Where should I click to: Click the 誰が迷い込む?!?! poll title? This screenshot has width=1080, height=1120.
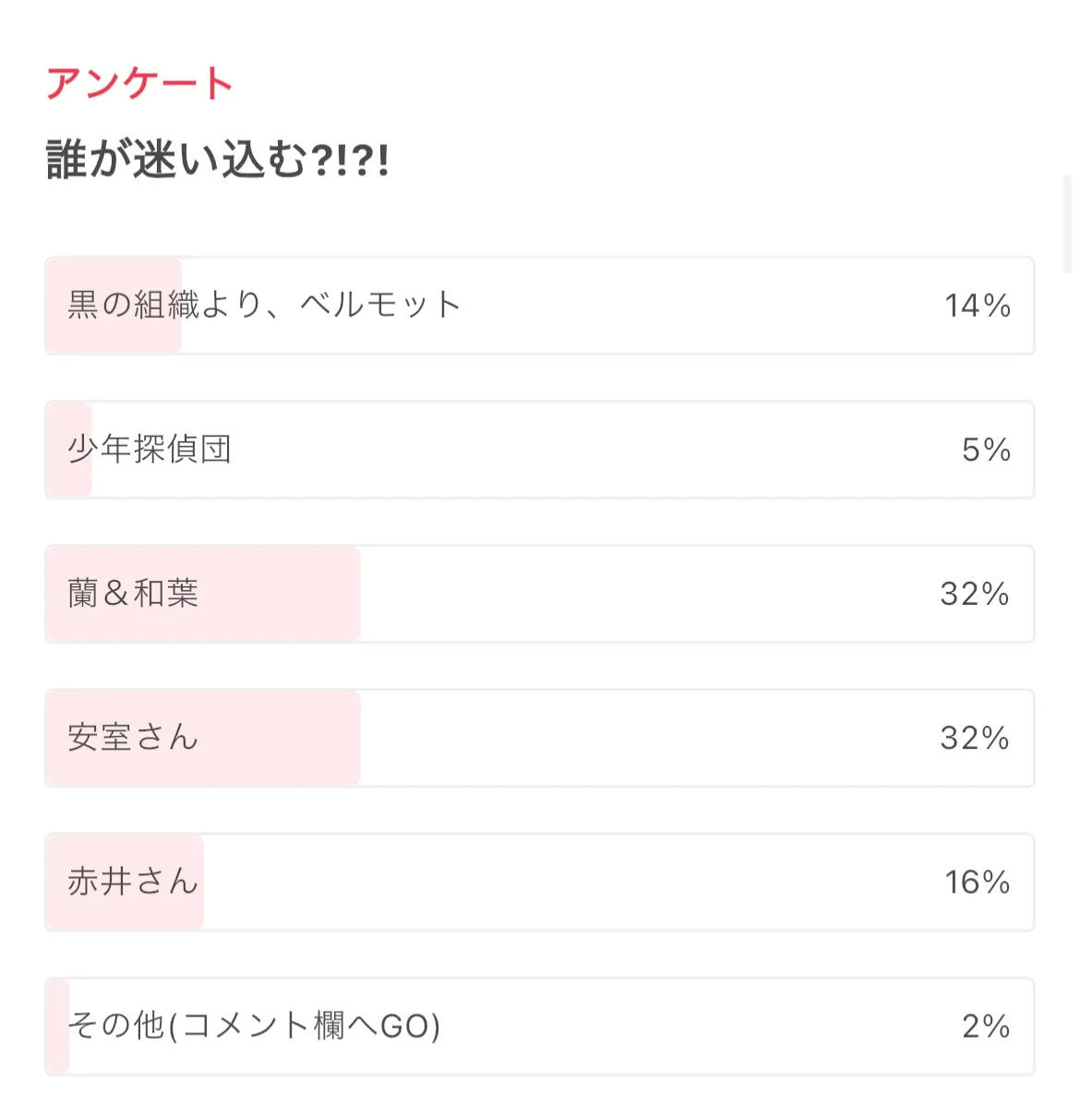point(218,160)
